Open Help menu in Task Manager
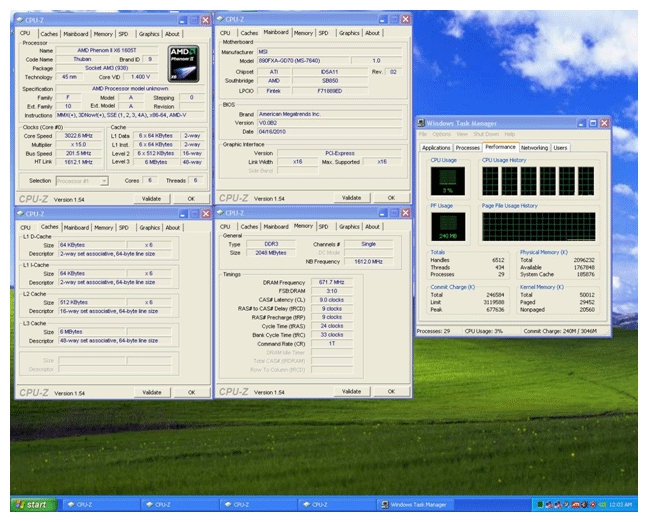The width and height of the screenshot is (648, 522). [510, 134]
